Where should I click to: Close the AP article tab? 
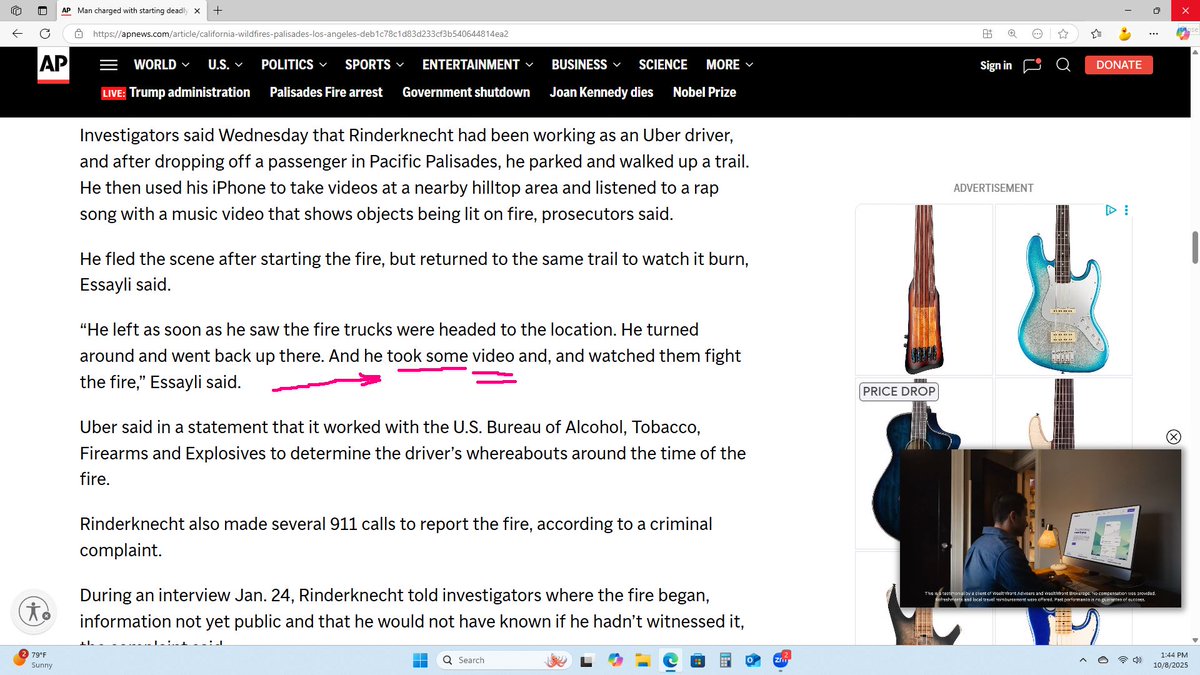pos(197,11)
